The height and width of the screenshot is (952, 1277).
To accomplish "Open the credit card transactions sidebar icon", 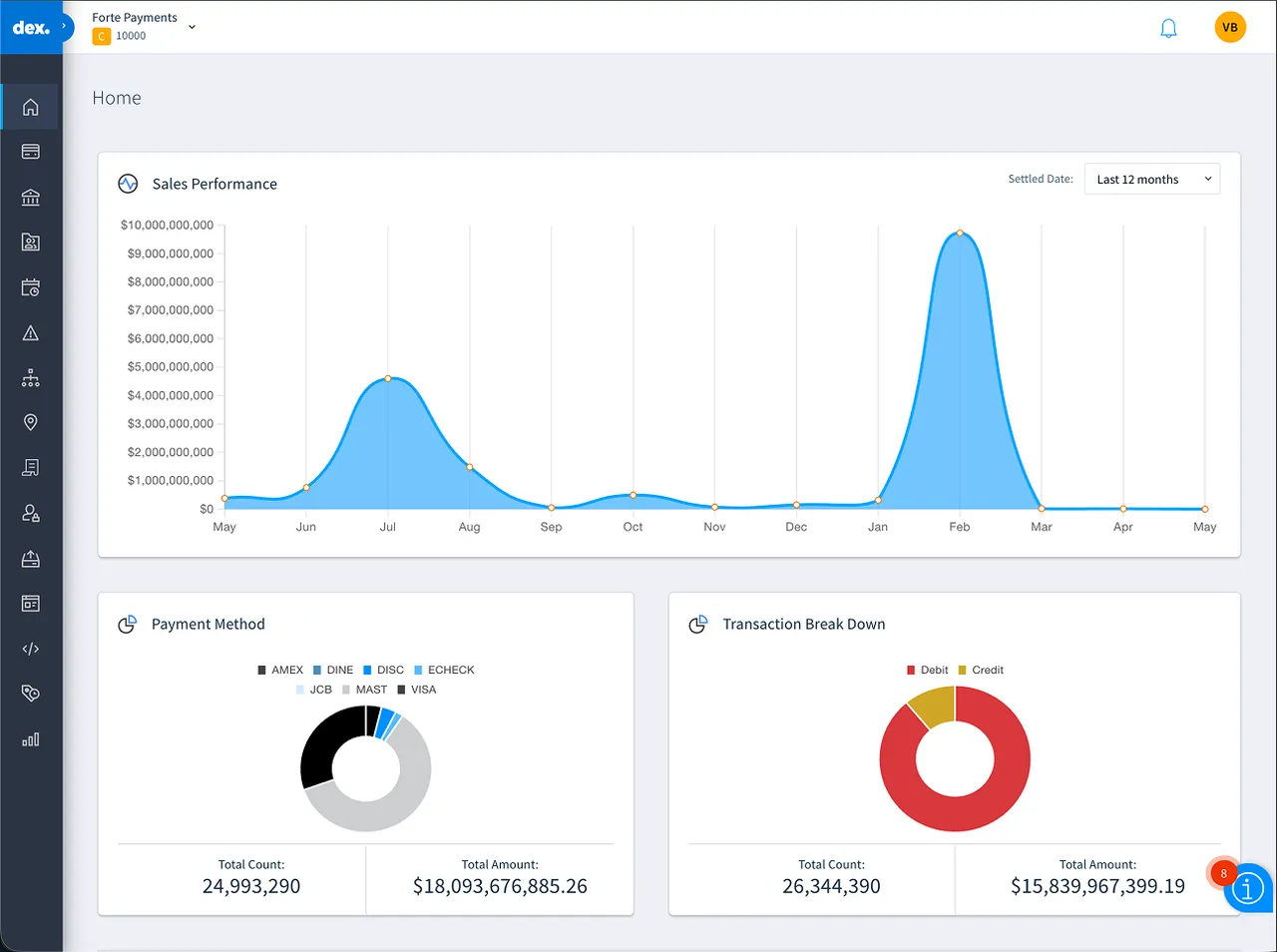I will point(31,152).
